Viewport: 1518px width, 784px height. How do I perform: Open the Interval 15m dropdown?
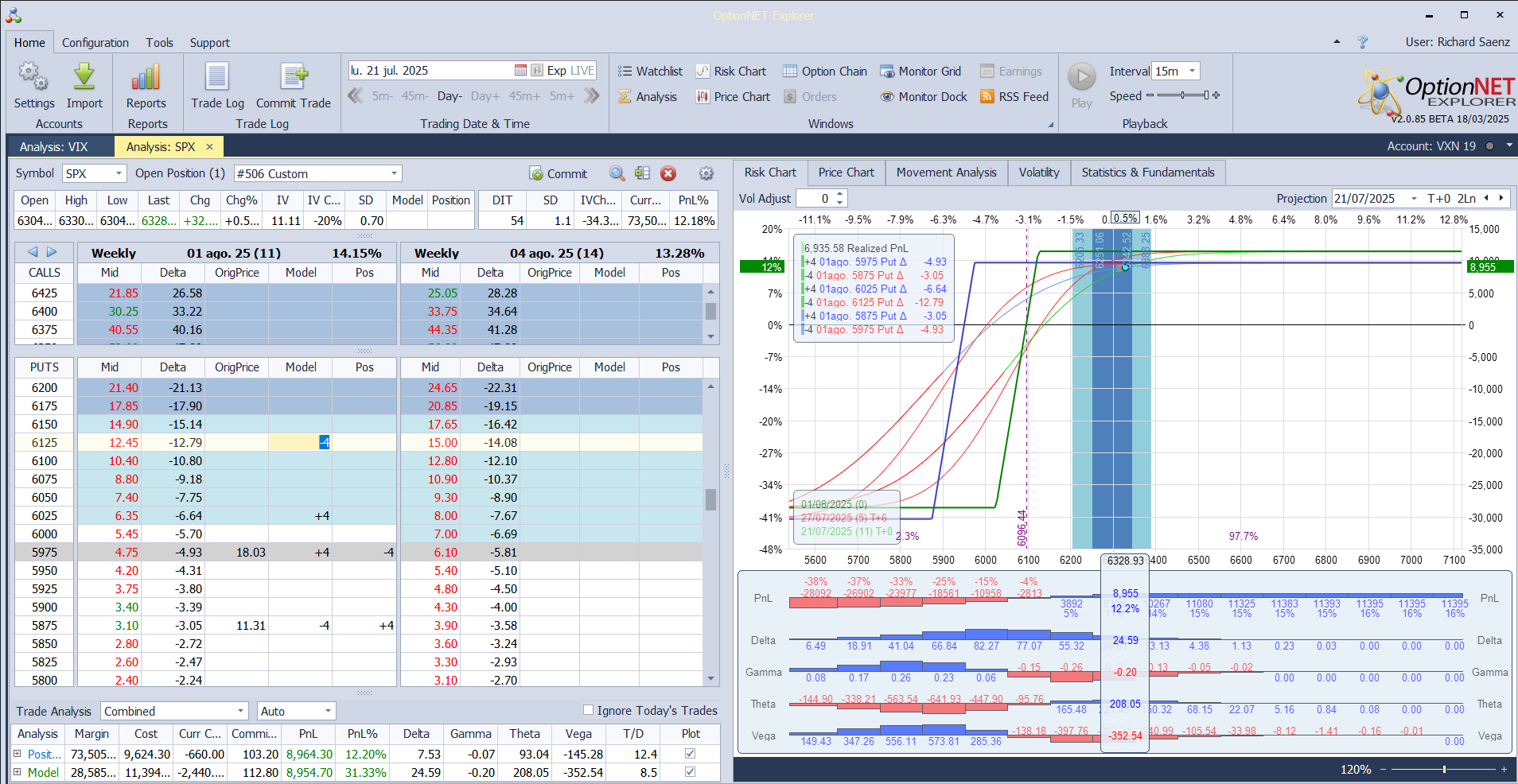pyautogui.click(x=1192, y=71)
